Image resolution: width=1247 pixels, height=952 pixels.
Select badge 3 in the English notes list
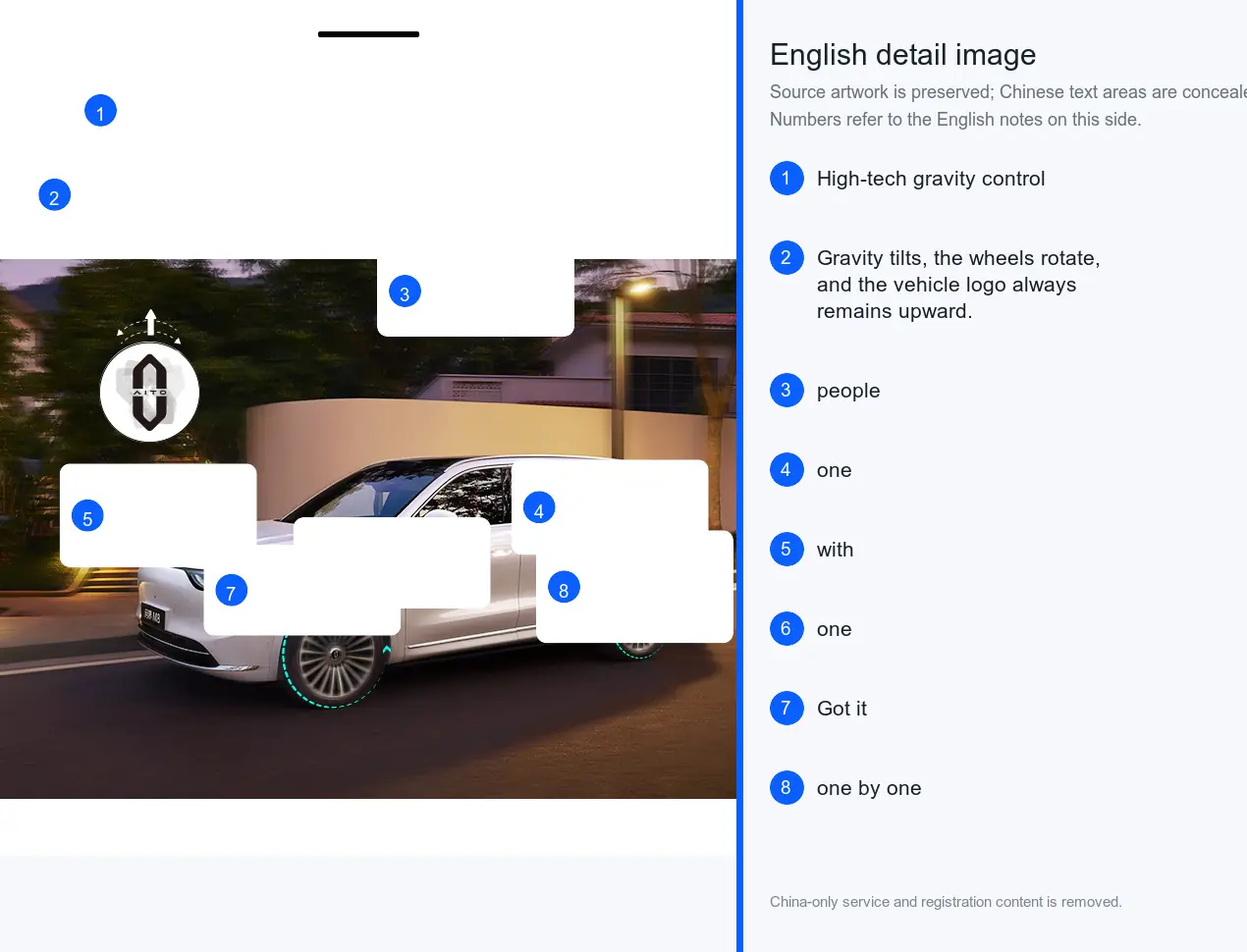pos(786,391)
